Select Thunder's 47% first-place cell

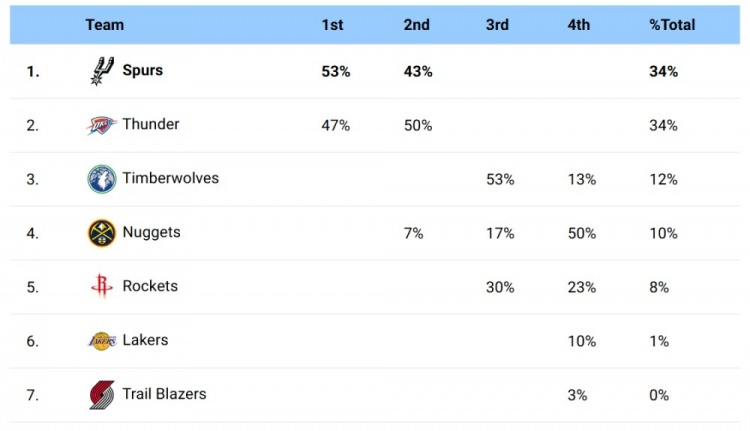click(335, 125)
